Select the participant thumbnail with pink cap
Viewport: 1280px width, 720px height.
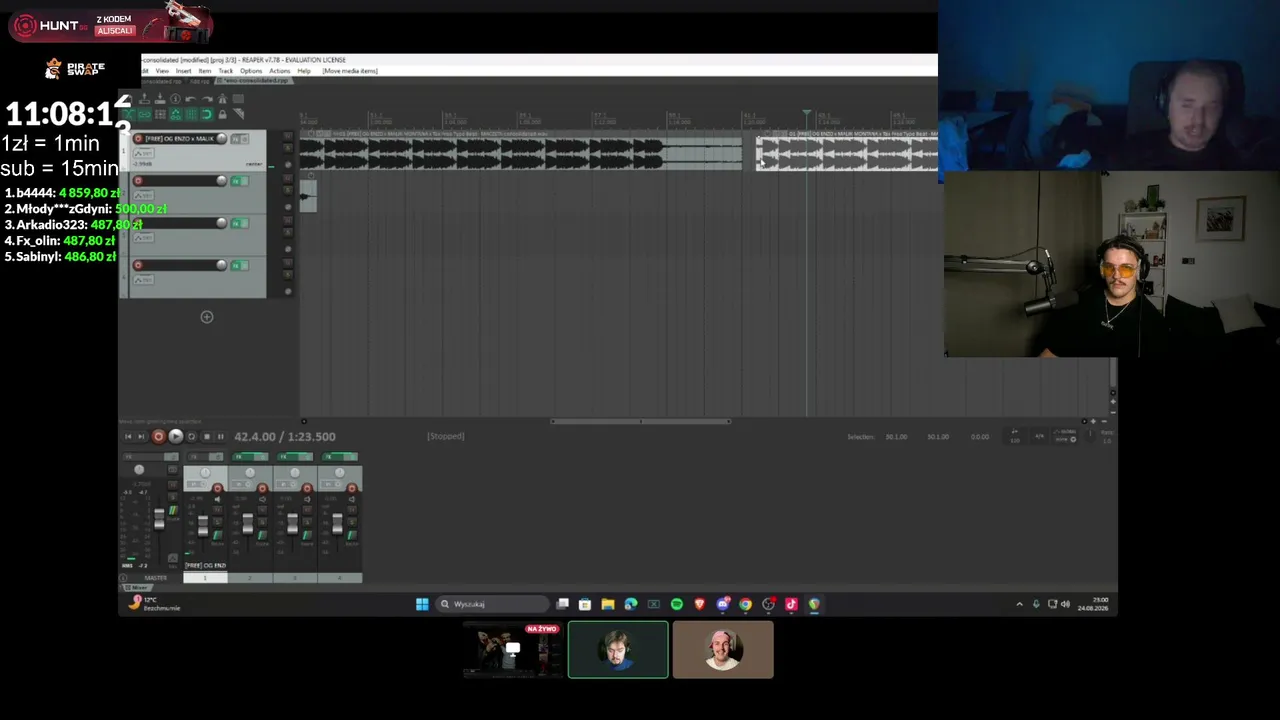point(723,650)
